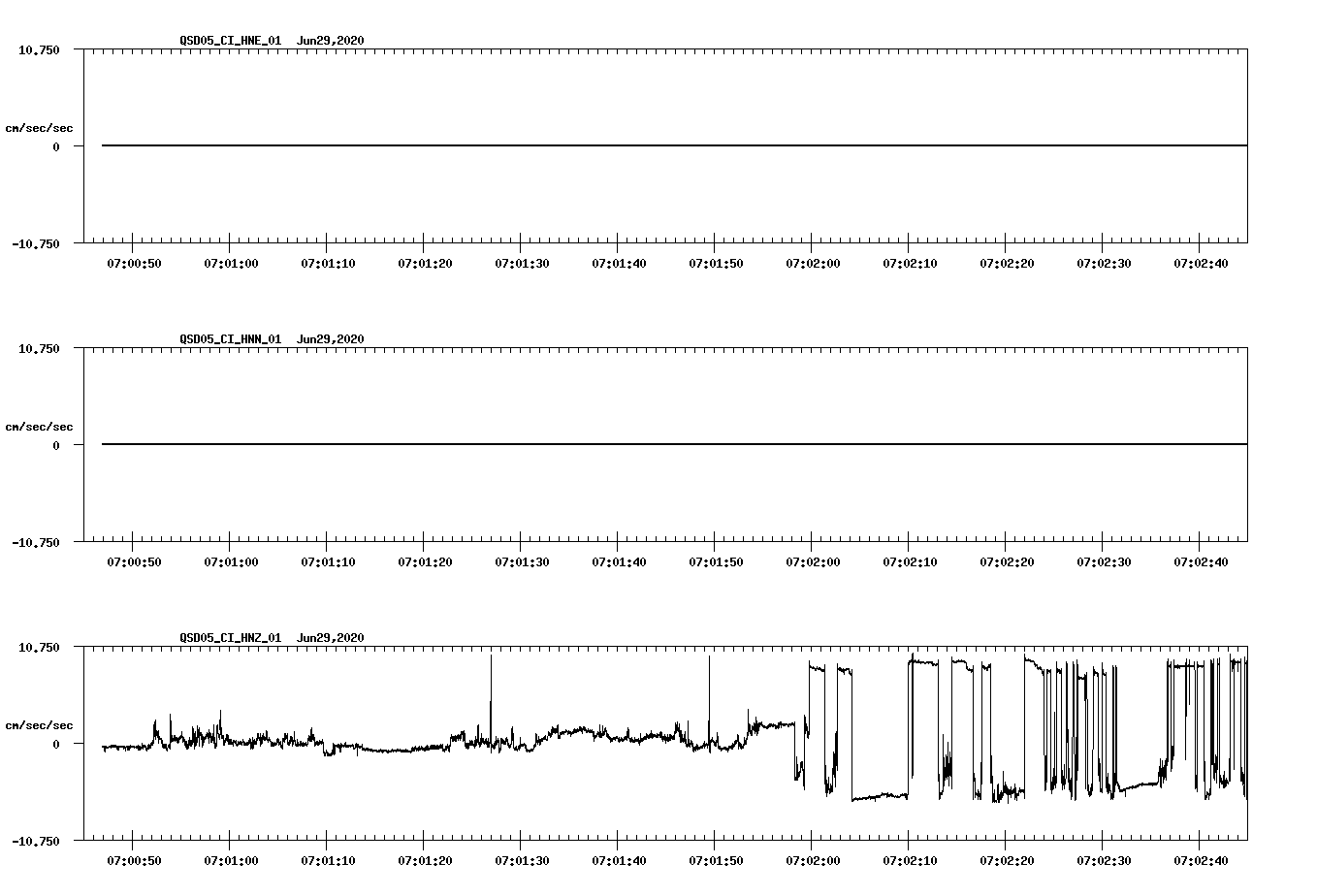Click 10.750 upper limit on HNE chart

tap(39, 49)
